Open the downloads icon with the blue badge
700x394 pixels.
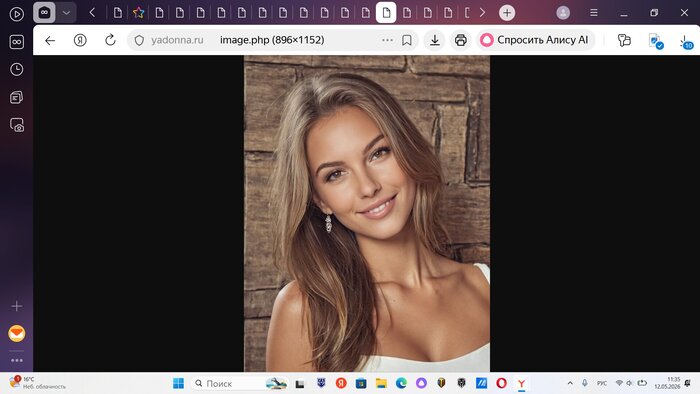coord(686,42)
